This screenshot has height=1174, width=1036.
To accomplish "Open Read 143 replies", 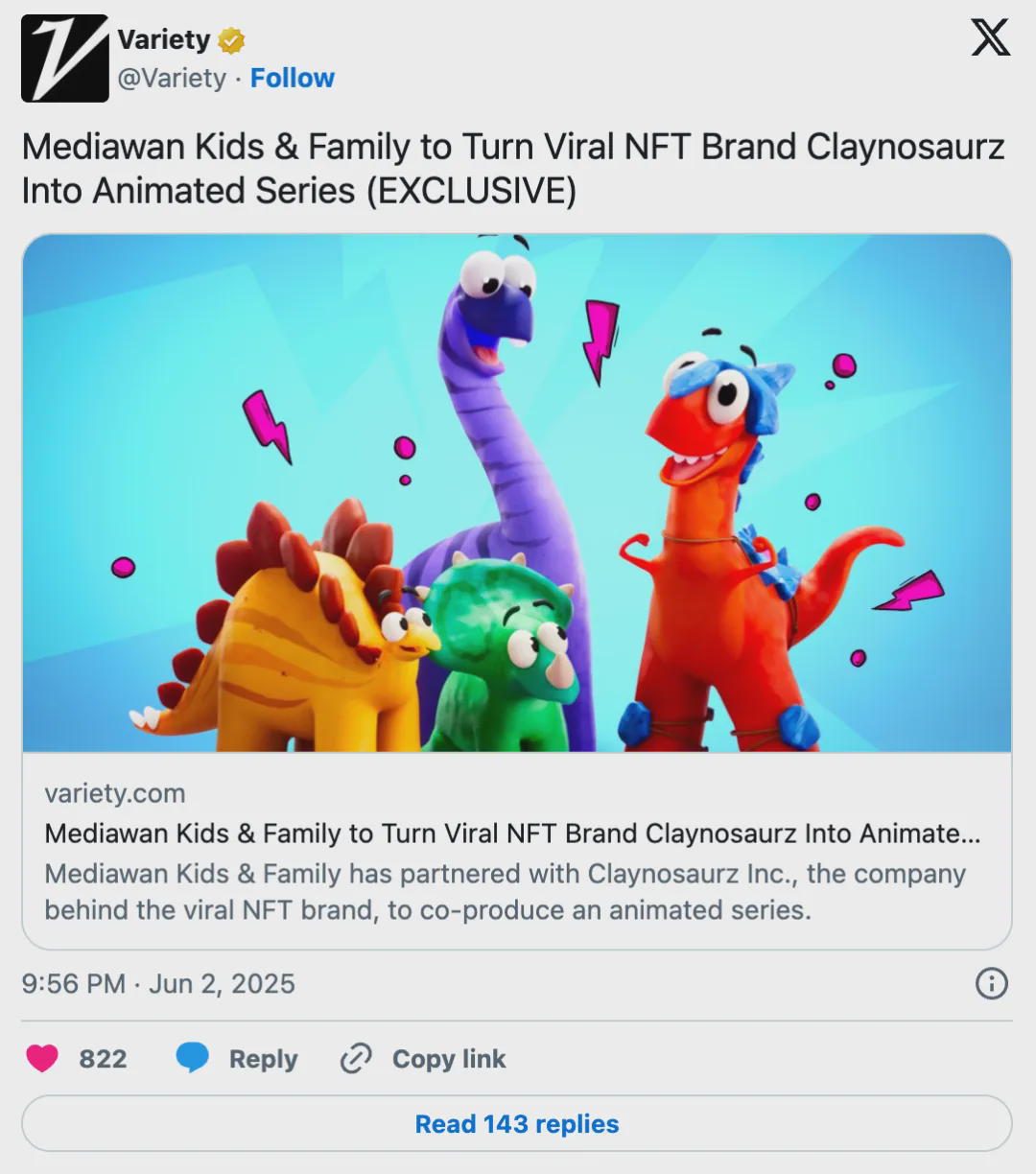I will coord(517,1123).
